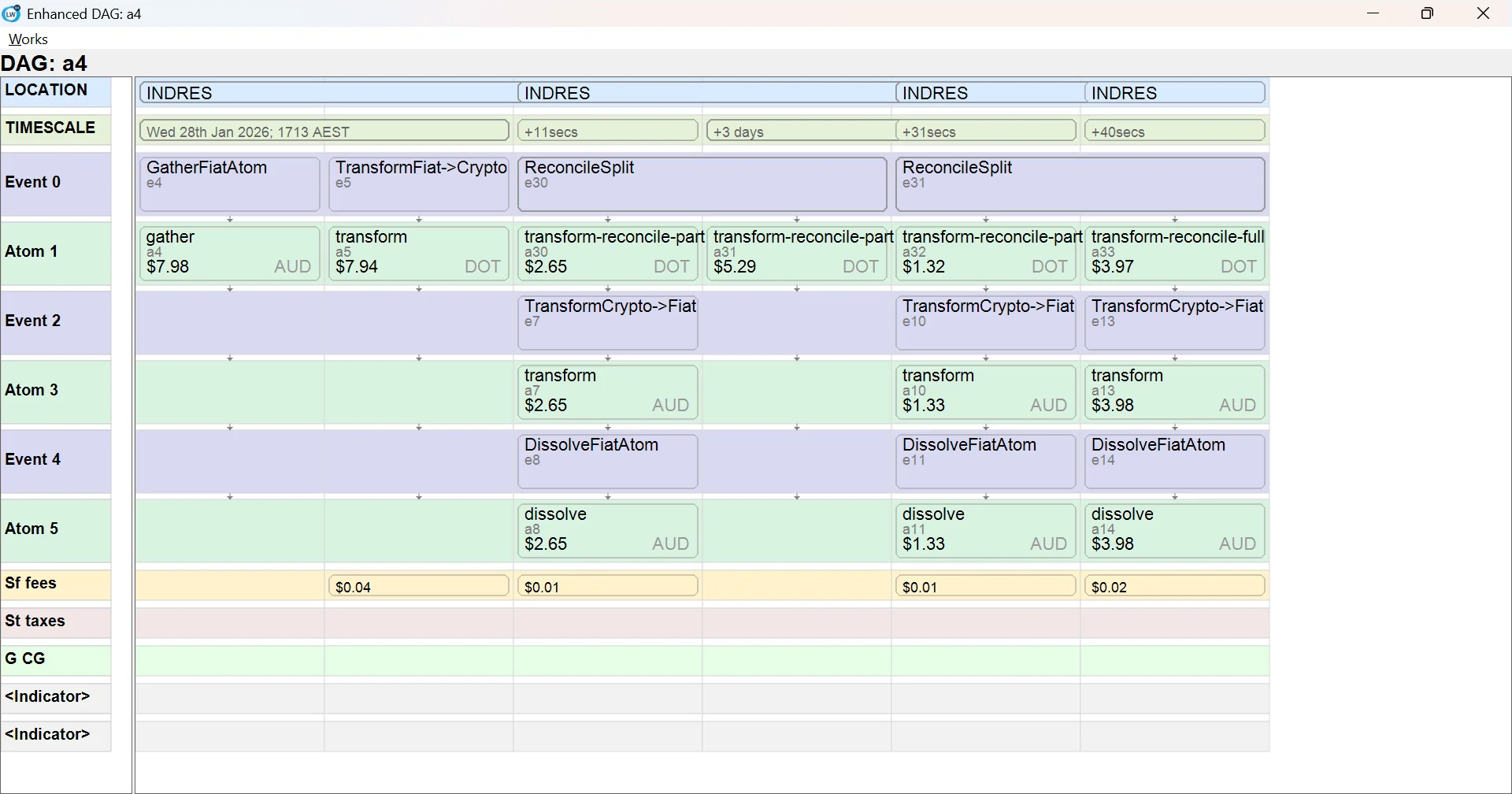Image resolution: width=1512 pixels, height=794 pixels.
Task: Click the TransformCrypto->Fiat e7 event
Action: point(607,323)
